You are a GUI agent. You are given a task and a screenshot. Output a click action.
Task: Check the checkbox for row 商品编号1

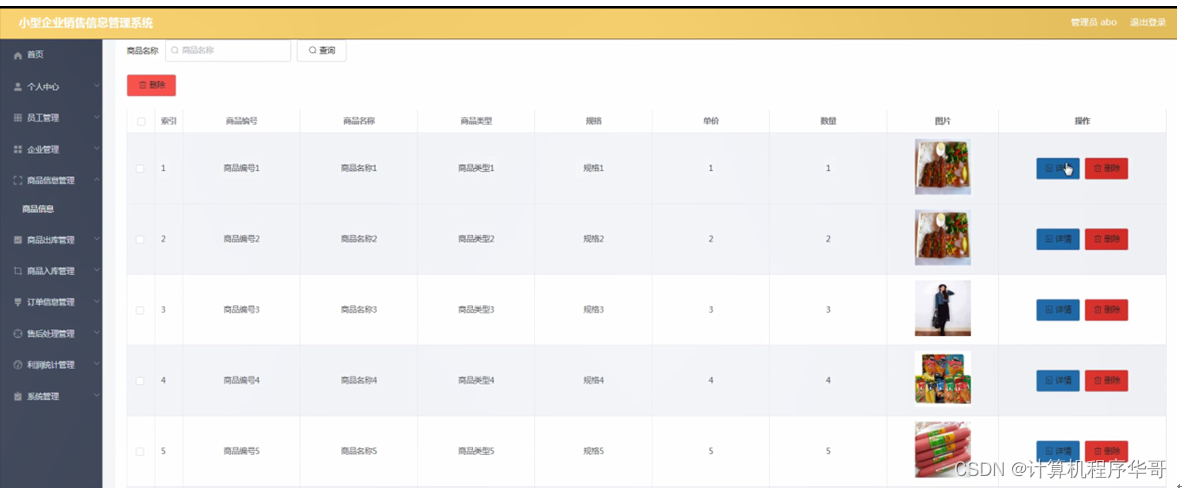tap(140, 168)
